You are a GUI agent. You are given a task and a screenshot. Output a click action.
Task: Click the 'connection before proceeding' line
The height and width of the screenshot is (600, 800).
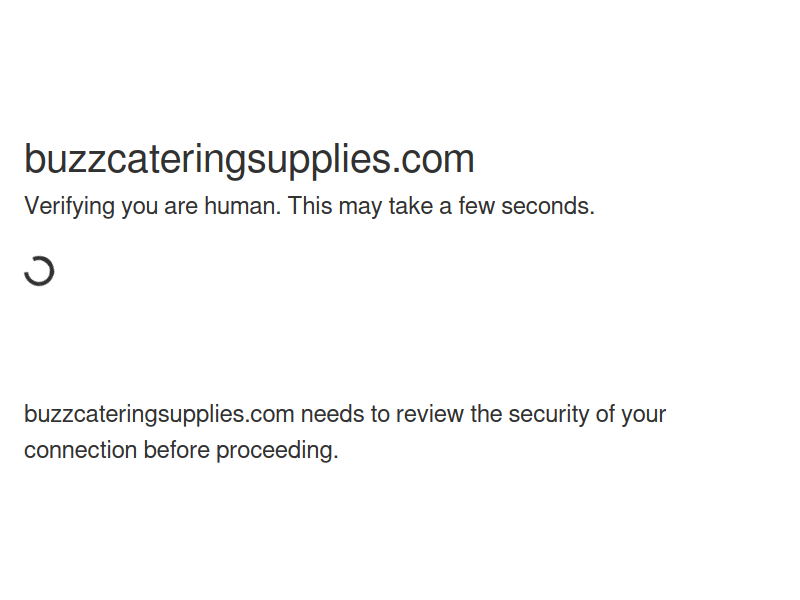coord(181,450)
